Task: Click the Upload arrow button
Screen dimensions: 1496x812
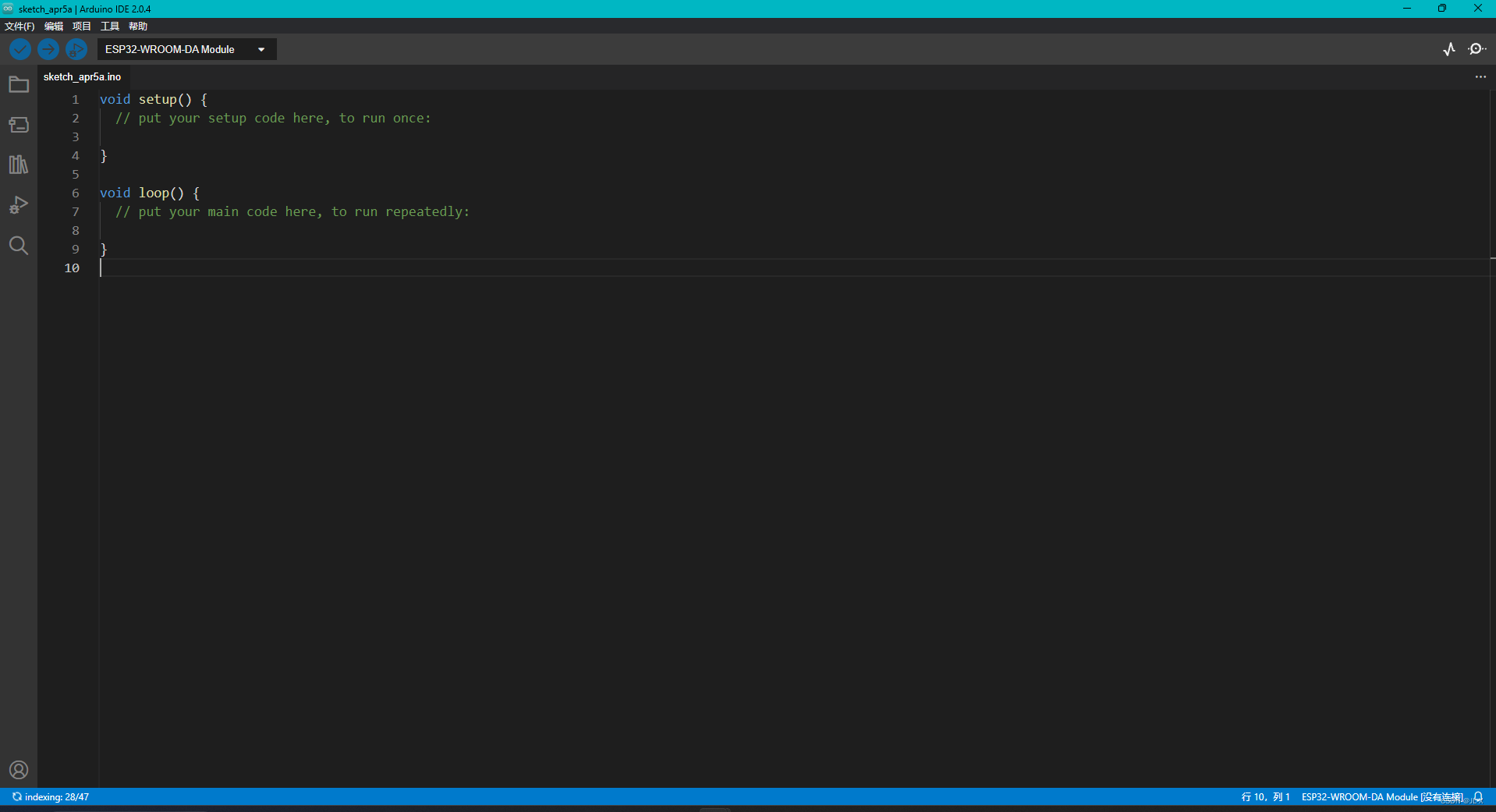Action: point(48,49)
